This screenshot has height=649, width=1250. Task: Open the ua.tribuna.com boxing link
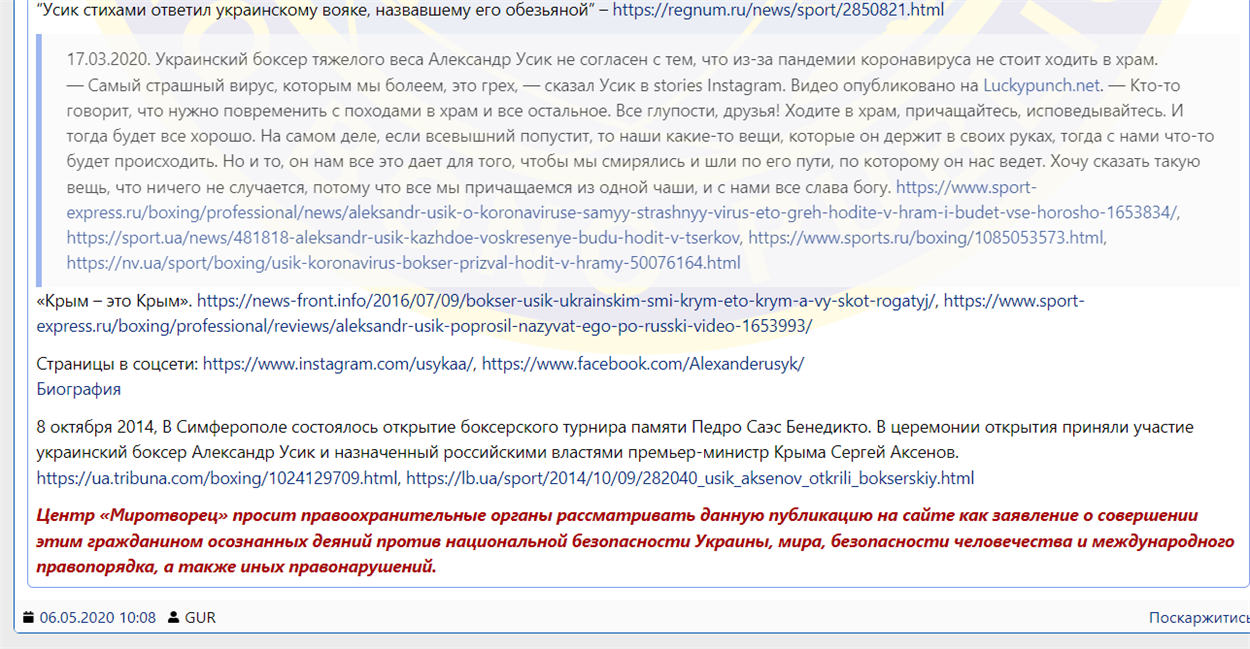[x=217, y=478]
